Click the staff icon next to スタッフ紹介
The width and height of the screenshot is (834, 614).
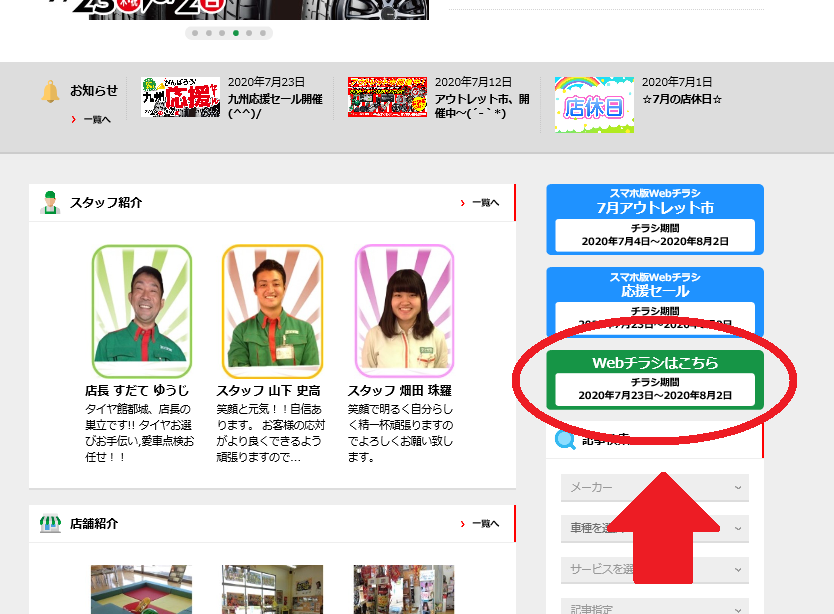50,202
